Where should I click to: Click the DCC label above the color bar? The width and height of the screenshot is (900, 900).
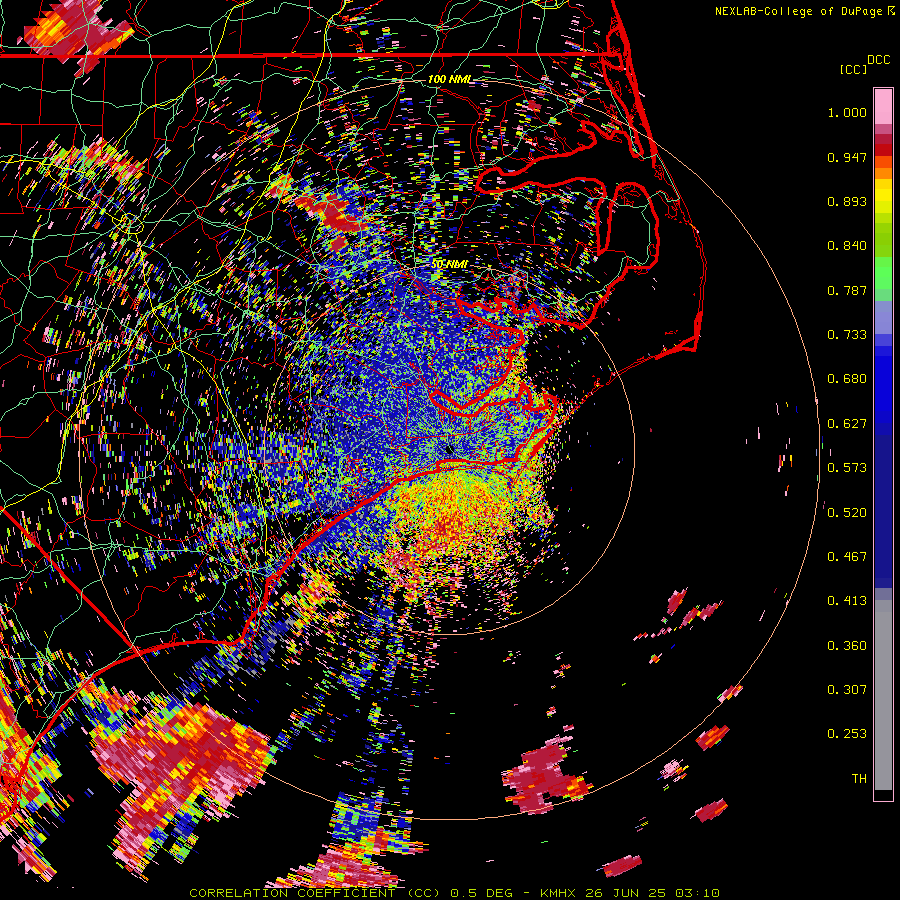pos(878,60)
